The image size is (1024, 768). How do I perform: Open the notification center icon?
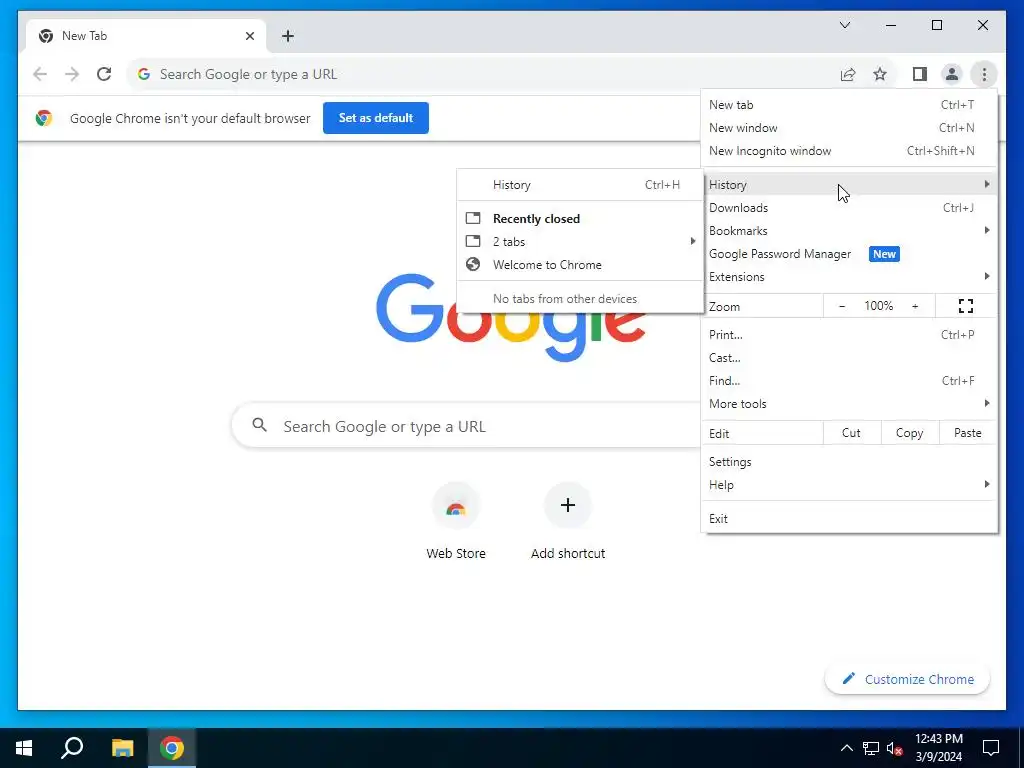pos(991,748)
